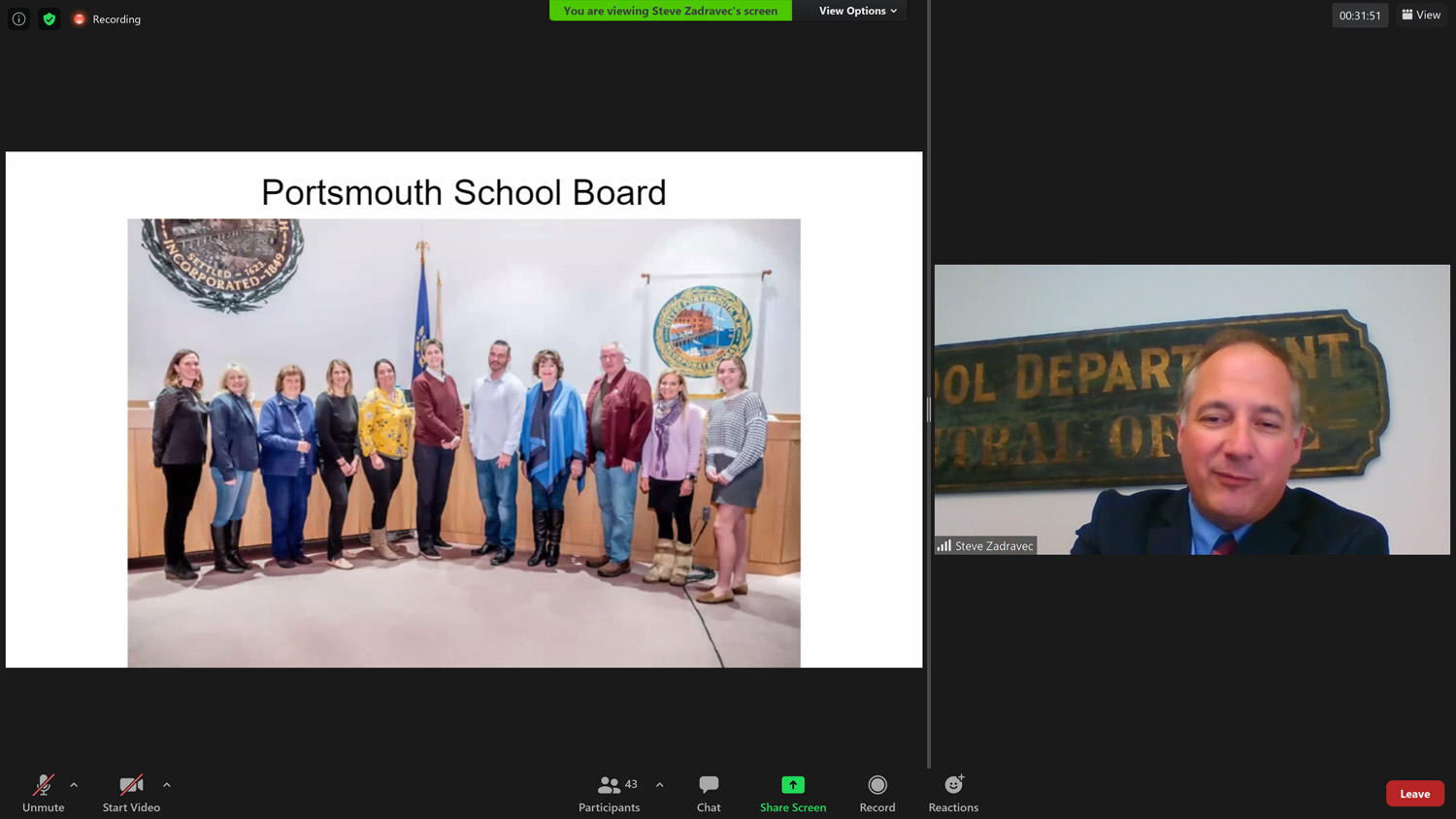Screen dimensions: 1456x819
Task: Unmute the microphone
Action: pos(43,792)
